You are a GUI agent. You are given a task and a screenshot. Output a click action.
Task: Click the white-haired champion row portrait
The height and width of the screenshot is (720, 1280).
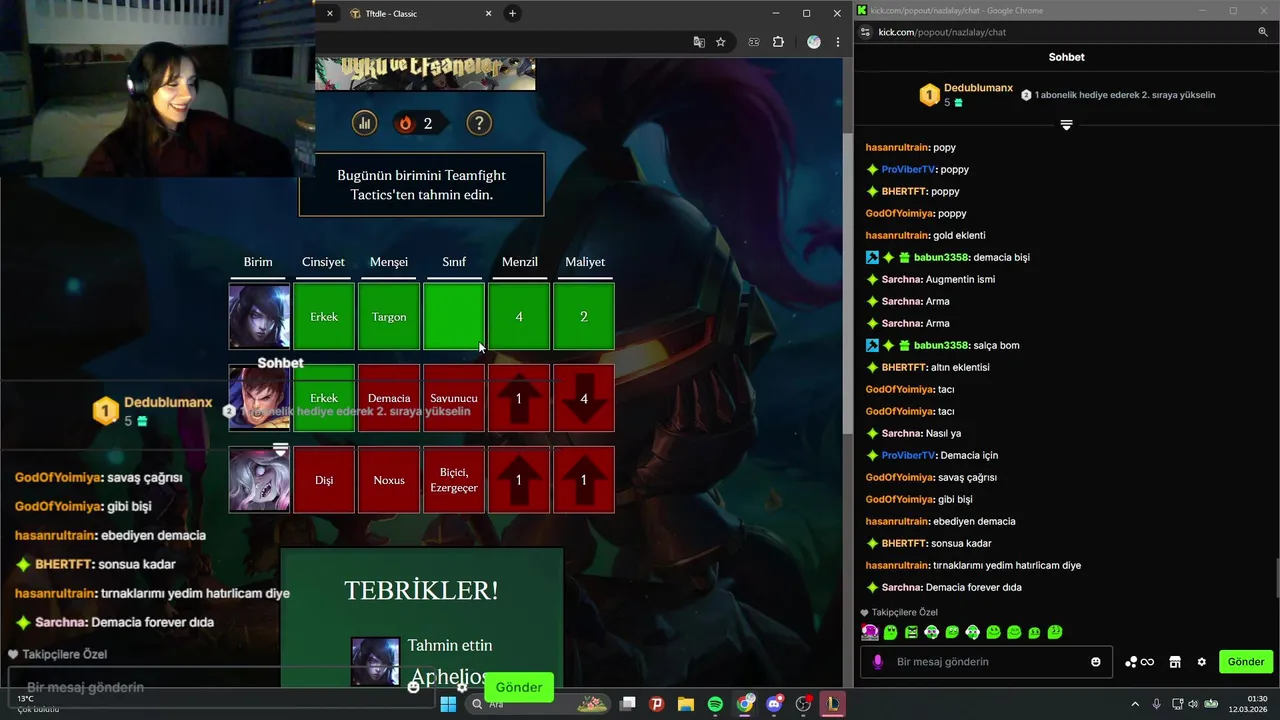click(x=259, y=480)
